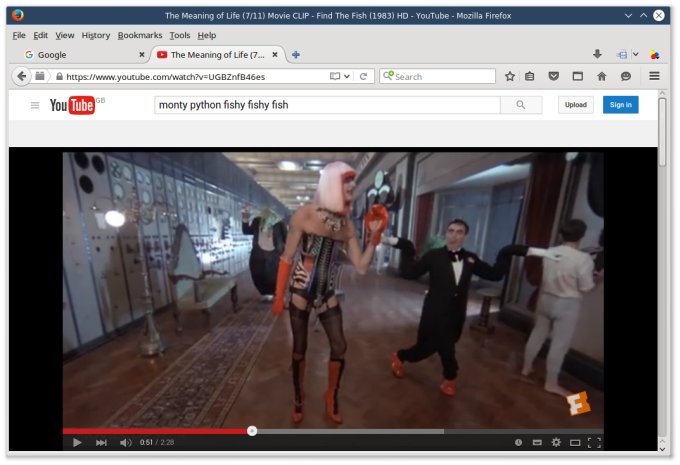
Task: Click the Upload button
Action: point(575,105)
